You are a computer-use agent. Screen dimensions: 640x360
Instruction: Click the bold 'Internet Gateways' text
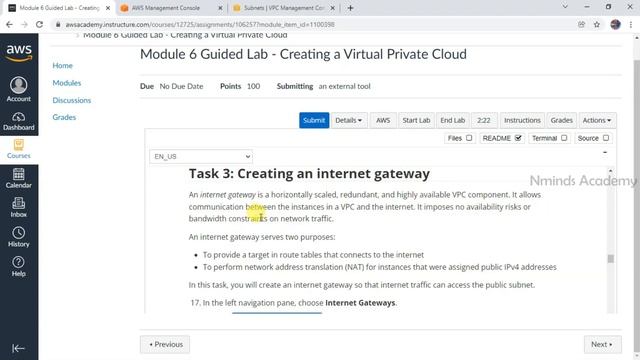[x=360, y=303]
